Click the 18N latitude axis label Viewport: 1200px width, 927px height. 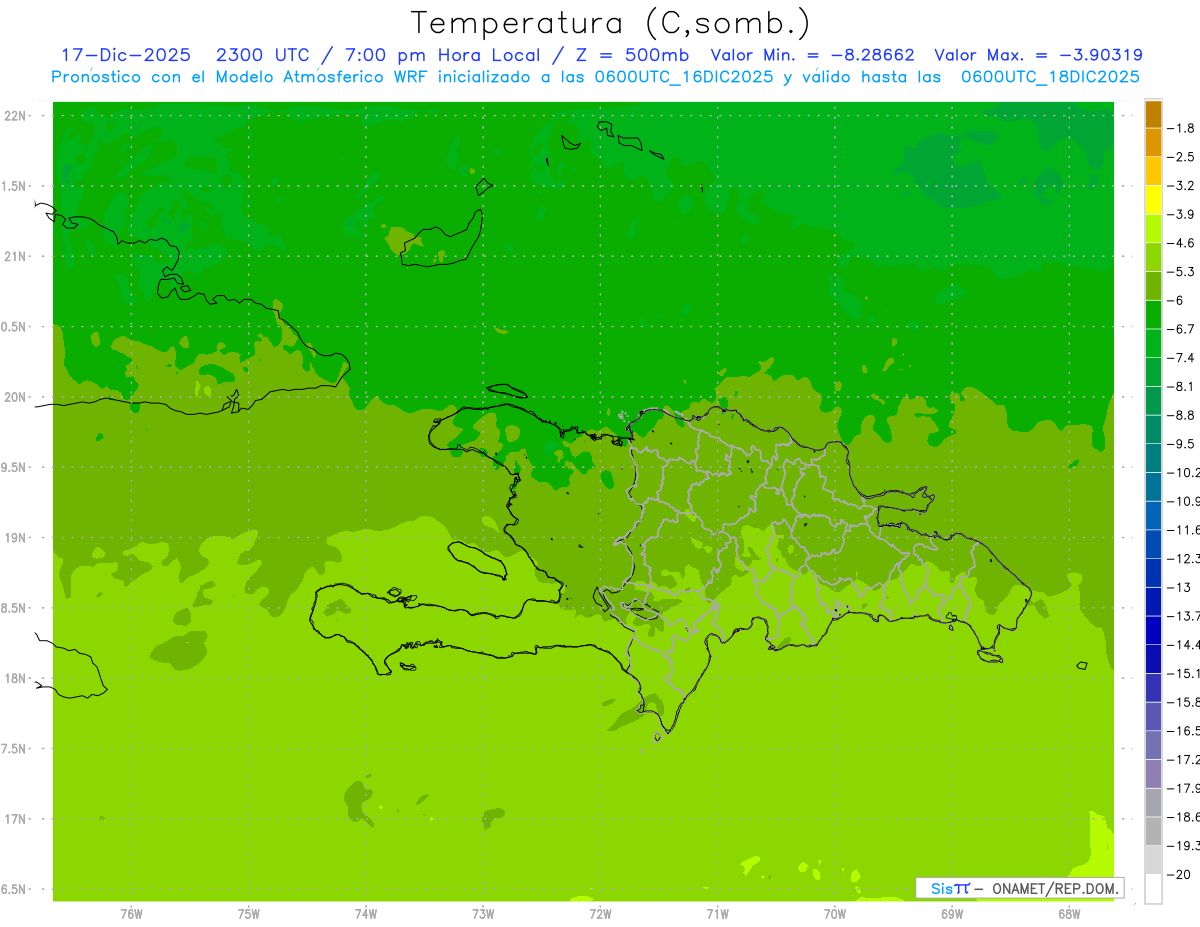click(x=15, y=678)
